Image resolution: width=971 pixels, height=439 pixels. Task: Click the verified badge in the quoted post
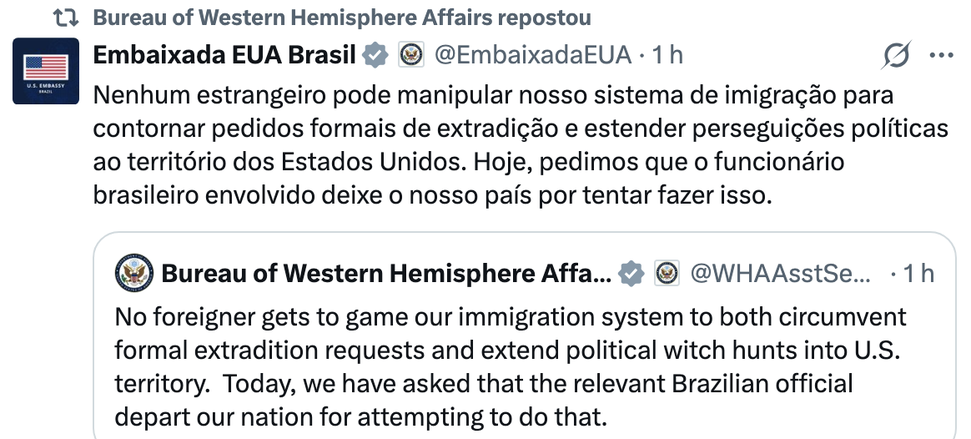630,273
